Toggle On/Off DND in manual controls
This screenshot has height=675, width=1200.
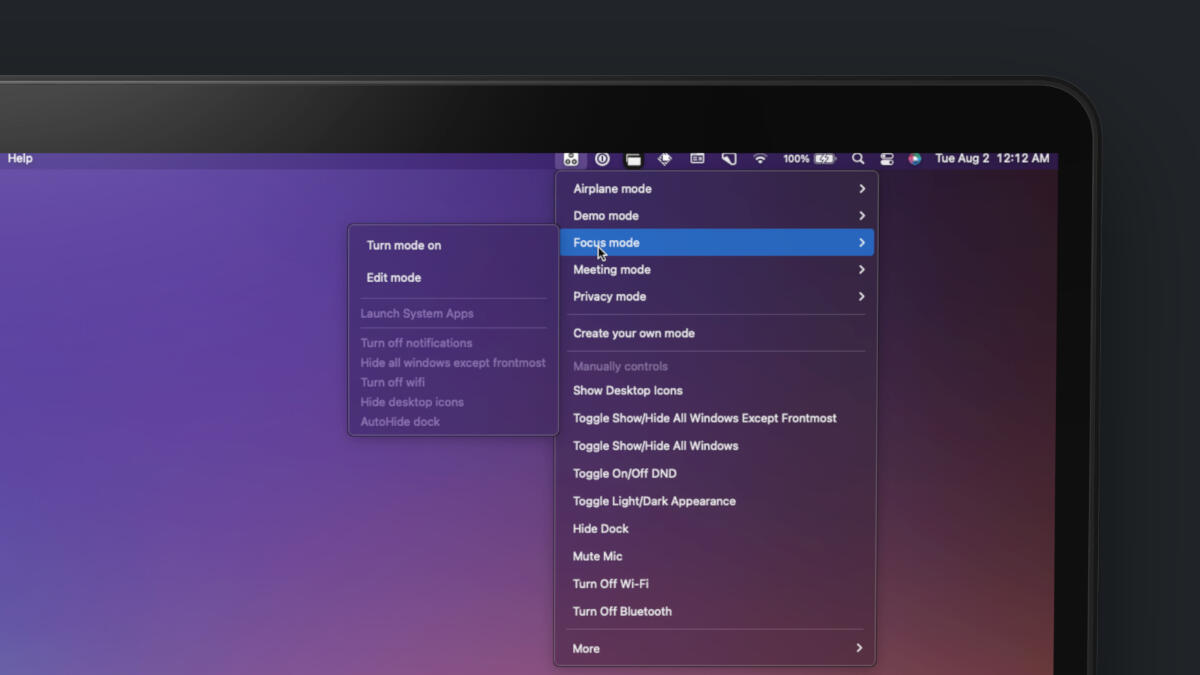click(x=624, y=474)
